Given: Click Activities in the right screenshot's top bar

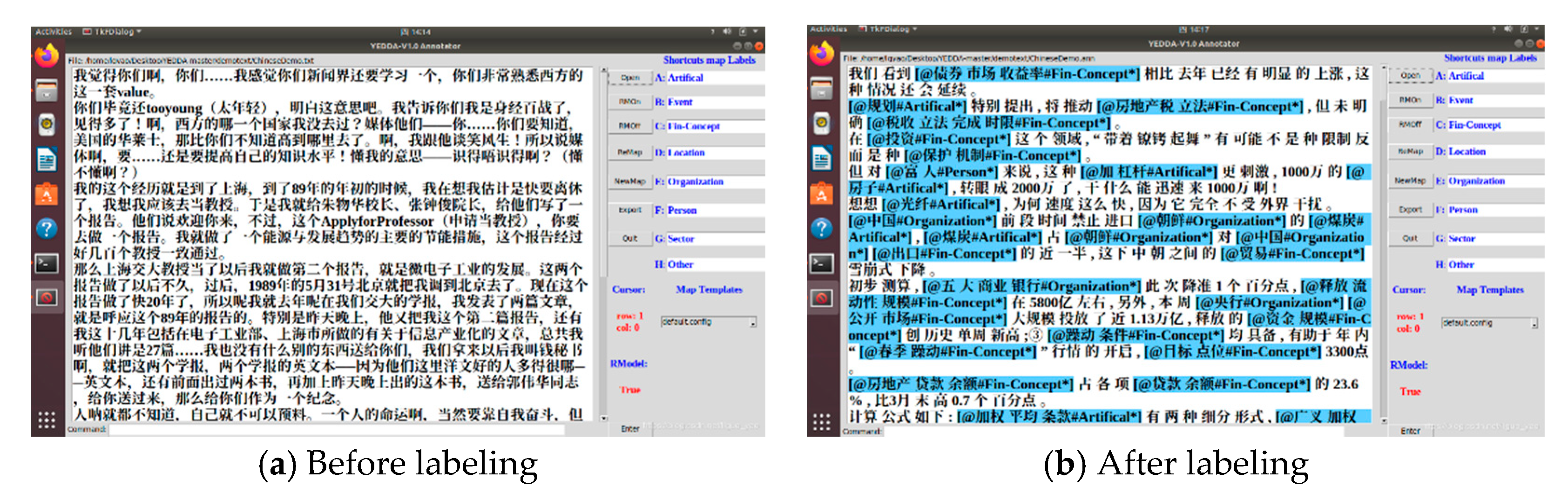Looking at the screenshot, I should (x=828, y=29).
